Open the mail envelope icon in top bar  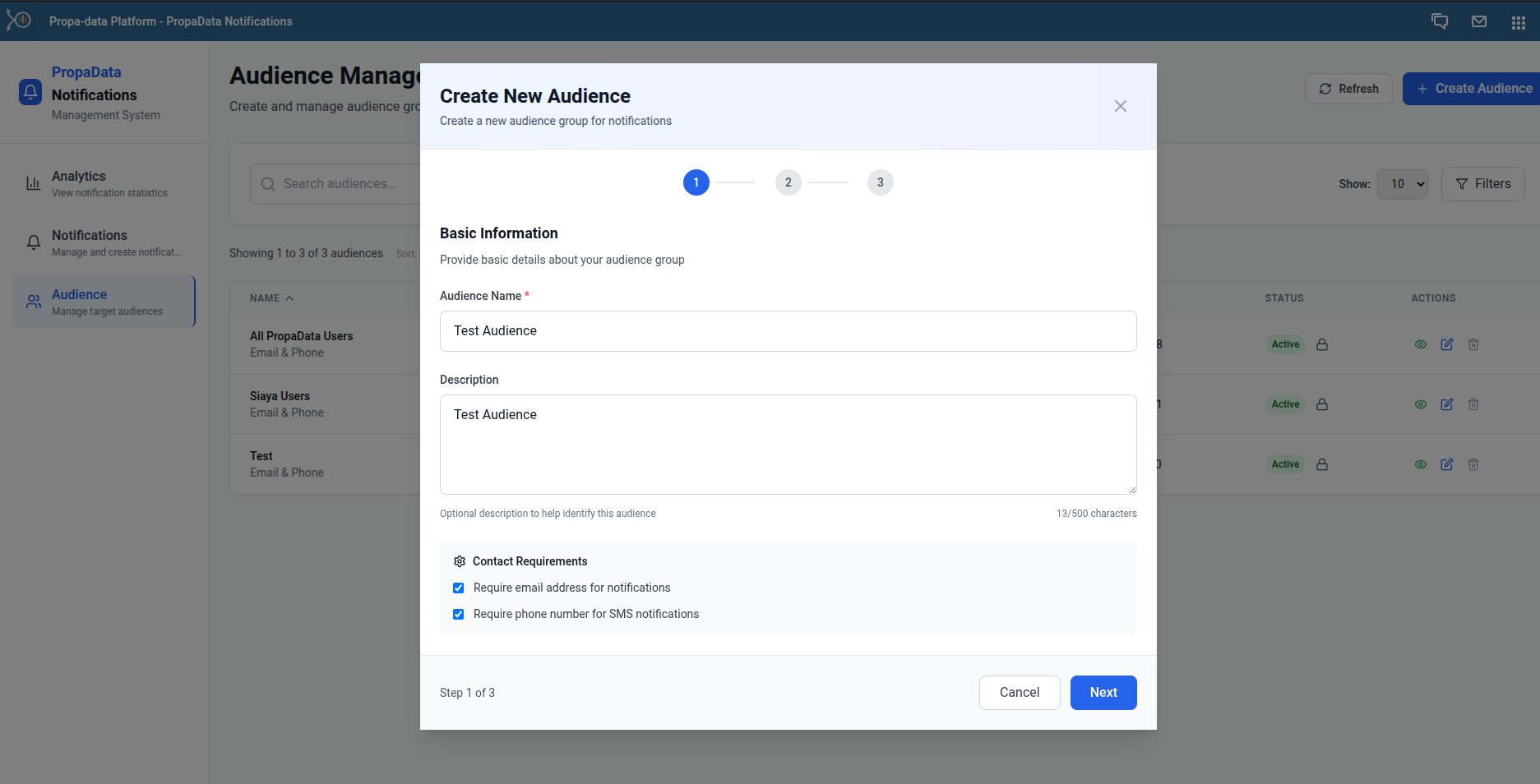pyautogui.click(x=1479, y=21)
